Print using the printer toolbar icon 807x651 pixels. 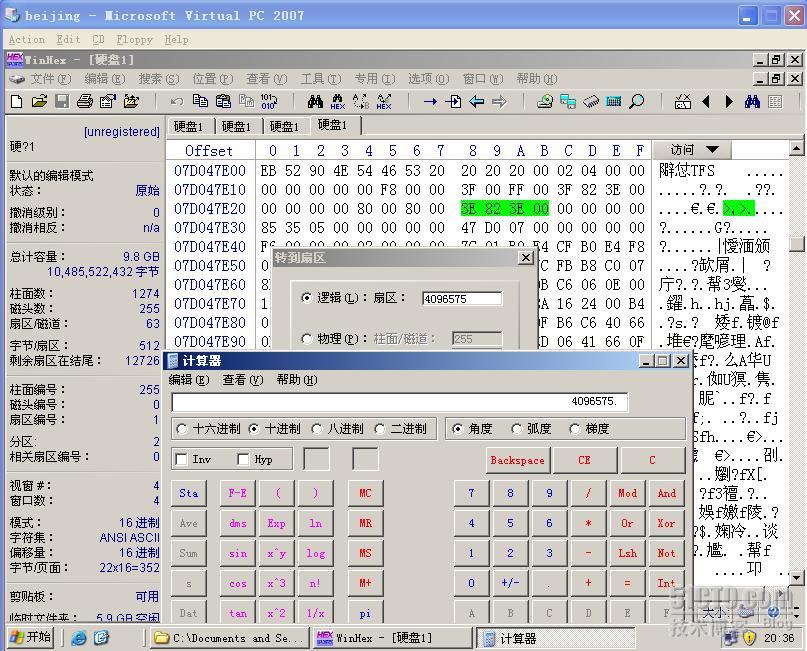tap(84, 101)
